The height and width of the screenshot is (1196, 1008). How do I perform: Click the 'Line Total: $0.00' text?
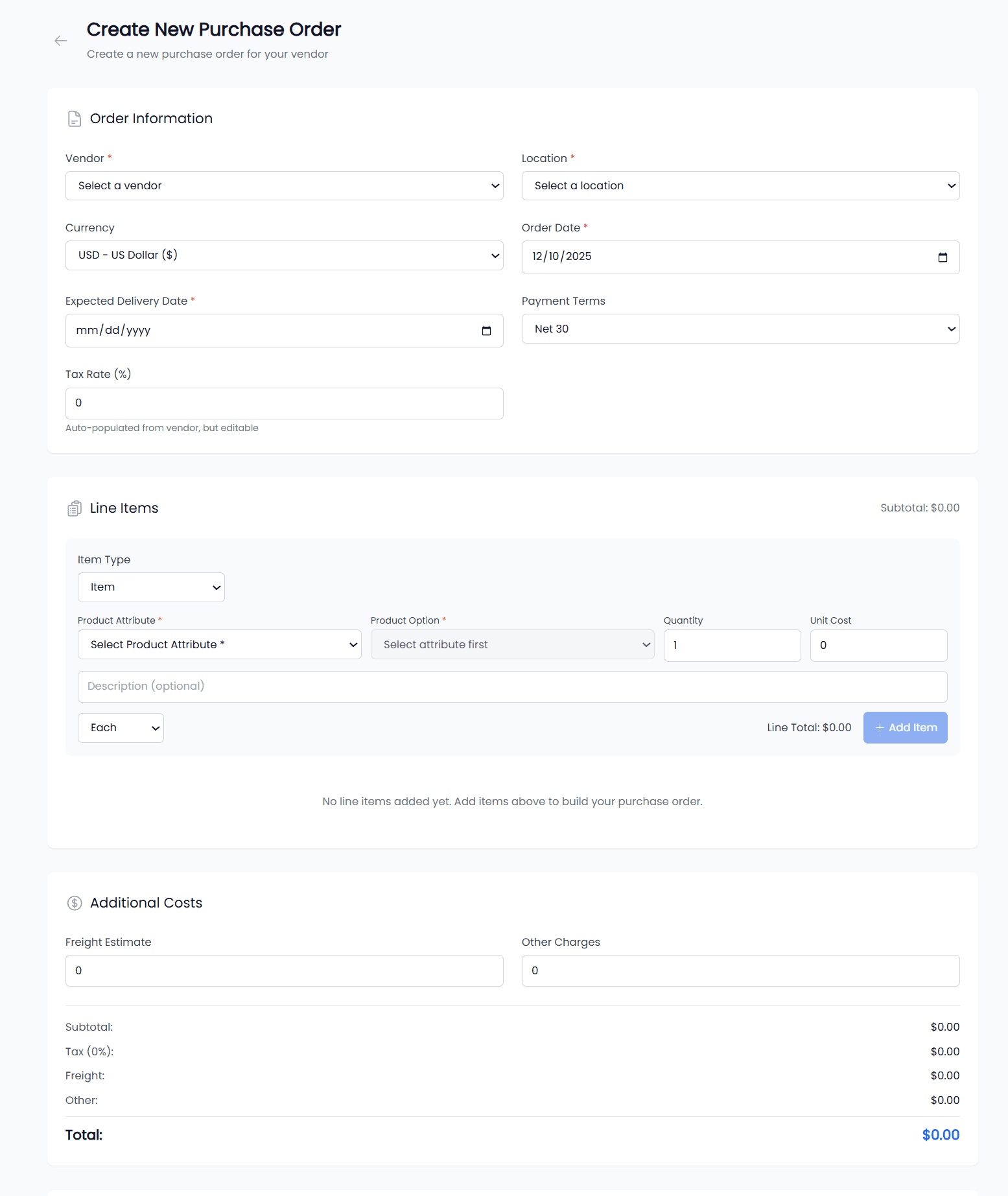(x=809, y=728)
